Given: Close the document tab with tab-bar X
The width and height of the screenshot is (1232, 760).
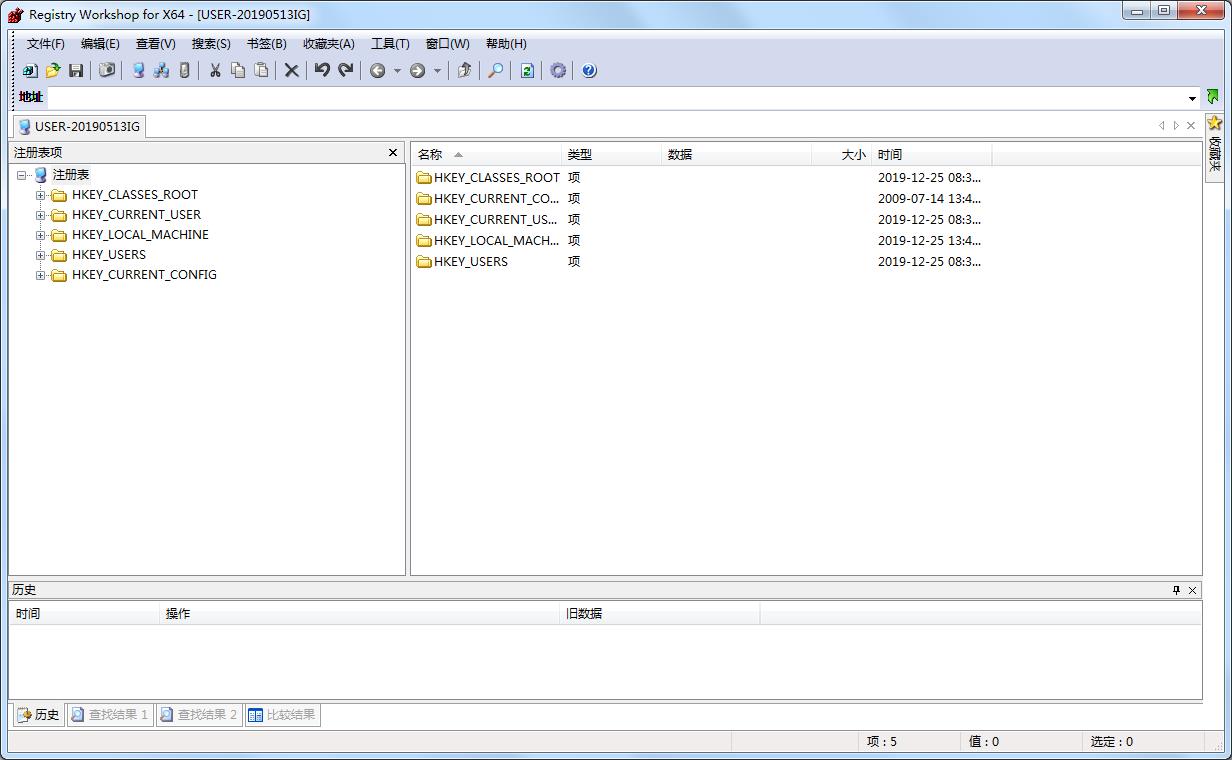Looking at the screenshot, I should click(x=1191, y=126).
